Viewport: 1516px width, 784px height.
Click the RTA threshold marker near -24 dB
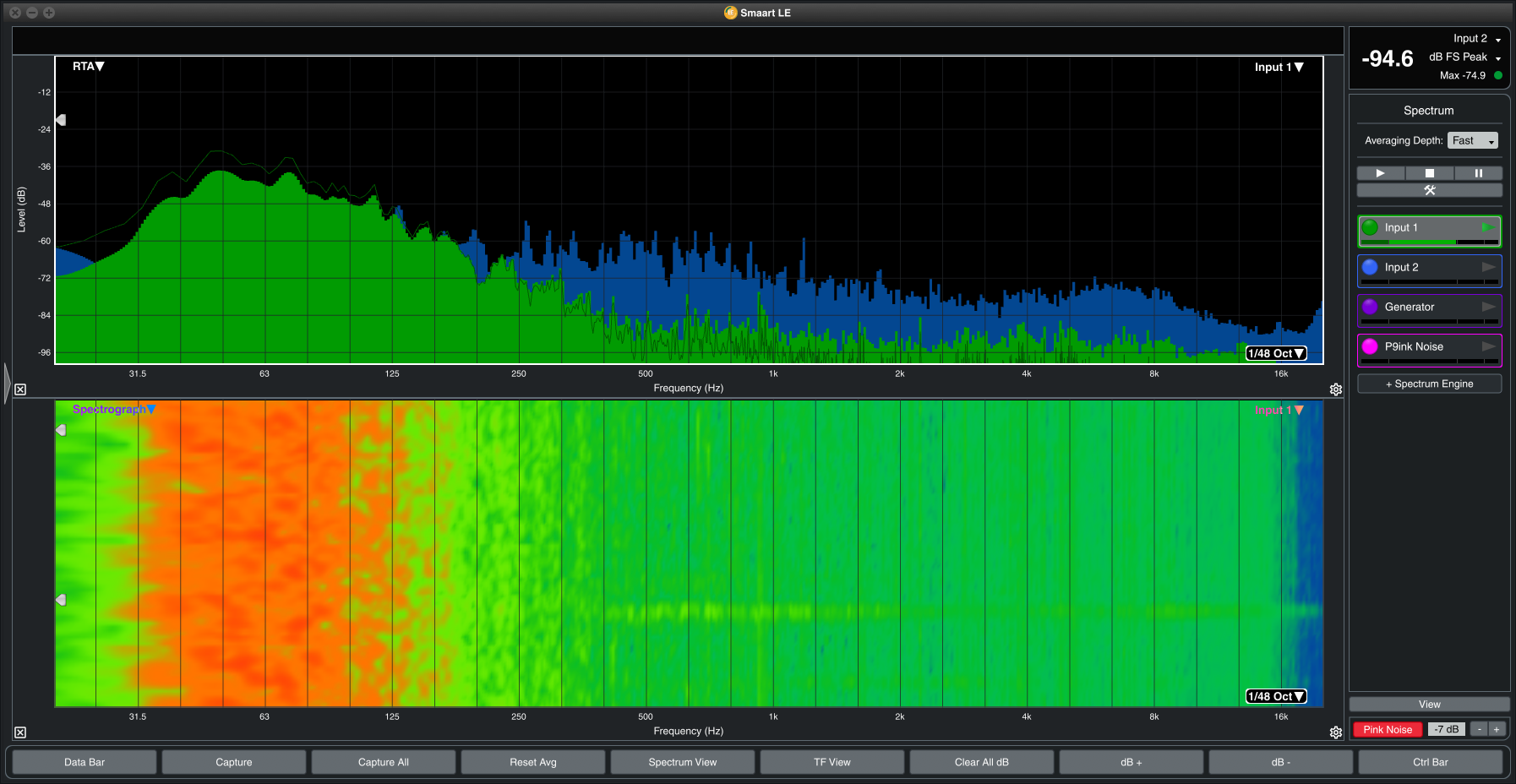click(61, 120)
